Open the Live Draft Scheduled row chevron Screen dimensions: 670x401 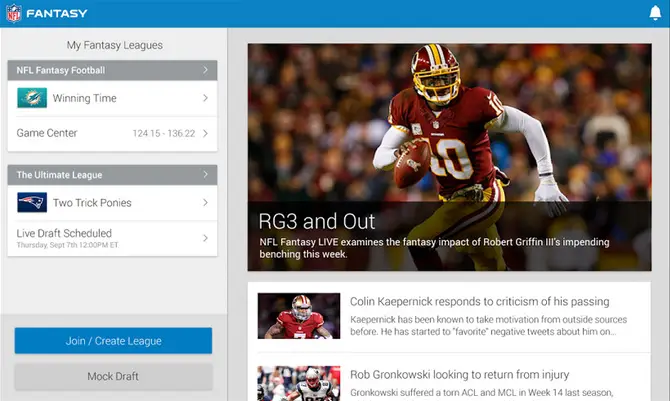(206, 238)
